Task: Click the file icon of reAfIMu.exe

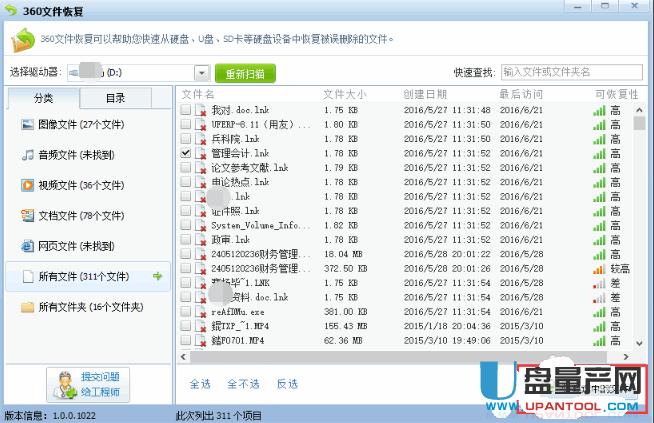Action: point(201,311)
